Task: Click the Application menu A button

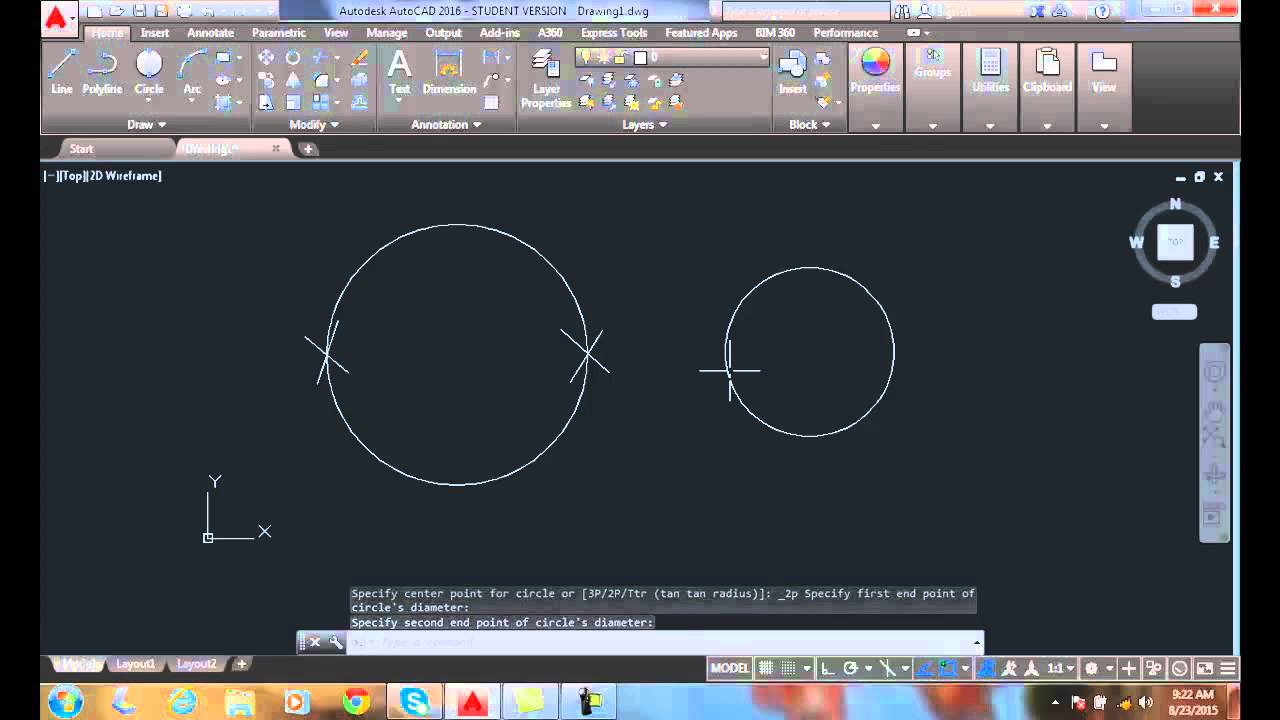Action: 59,18
